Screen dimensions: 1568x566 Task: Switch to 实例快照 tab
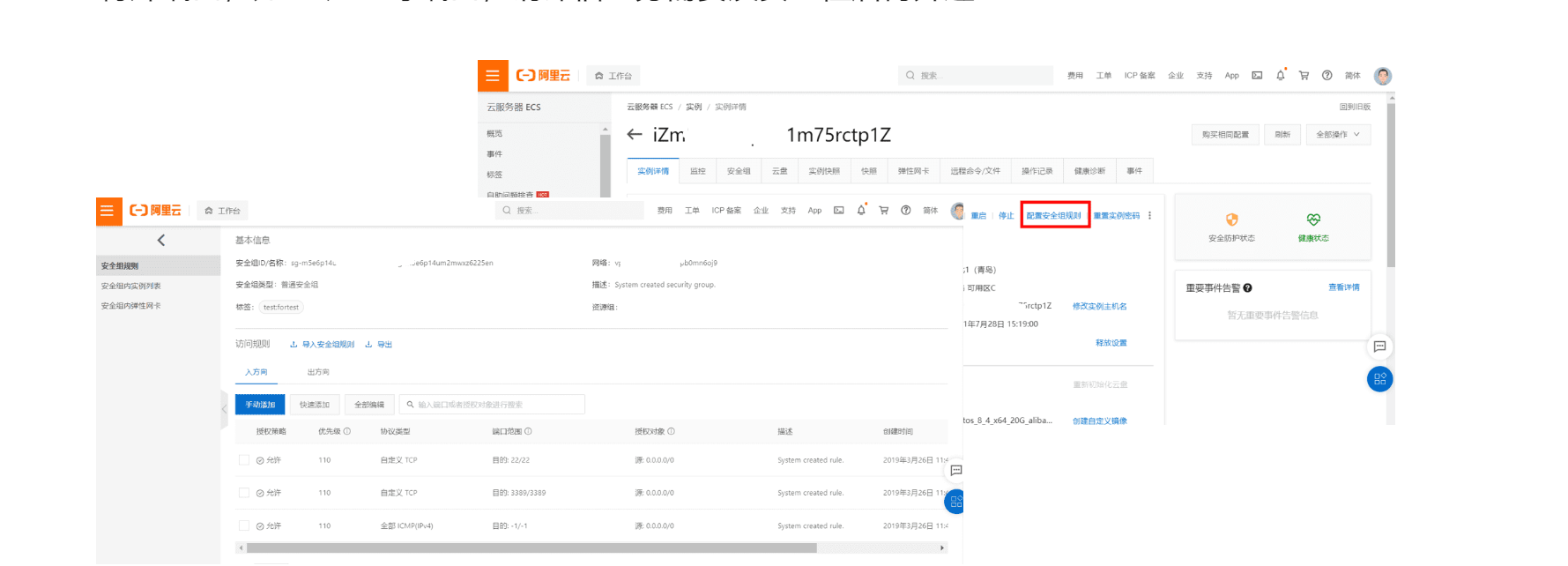point(824,171)
